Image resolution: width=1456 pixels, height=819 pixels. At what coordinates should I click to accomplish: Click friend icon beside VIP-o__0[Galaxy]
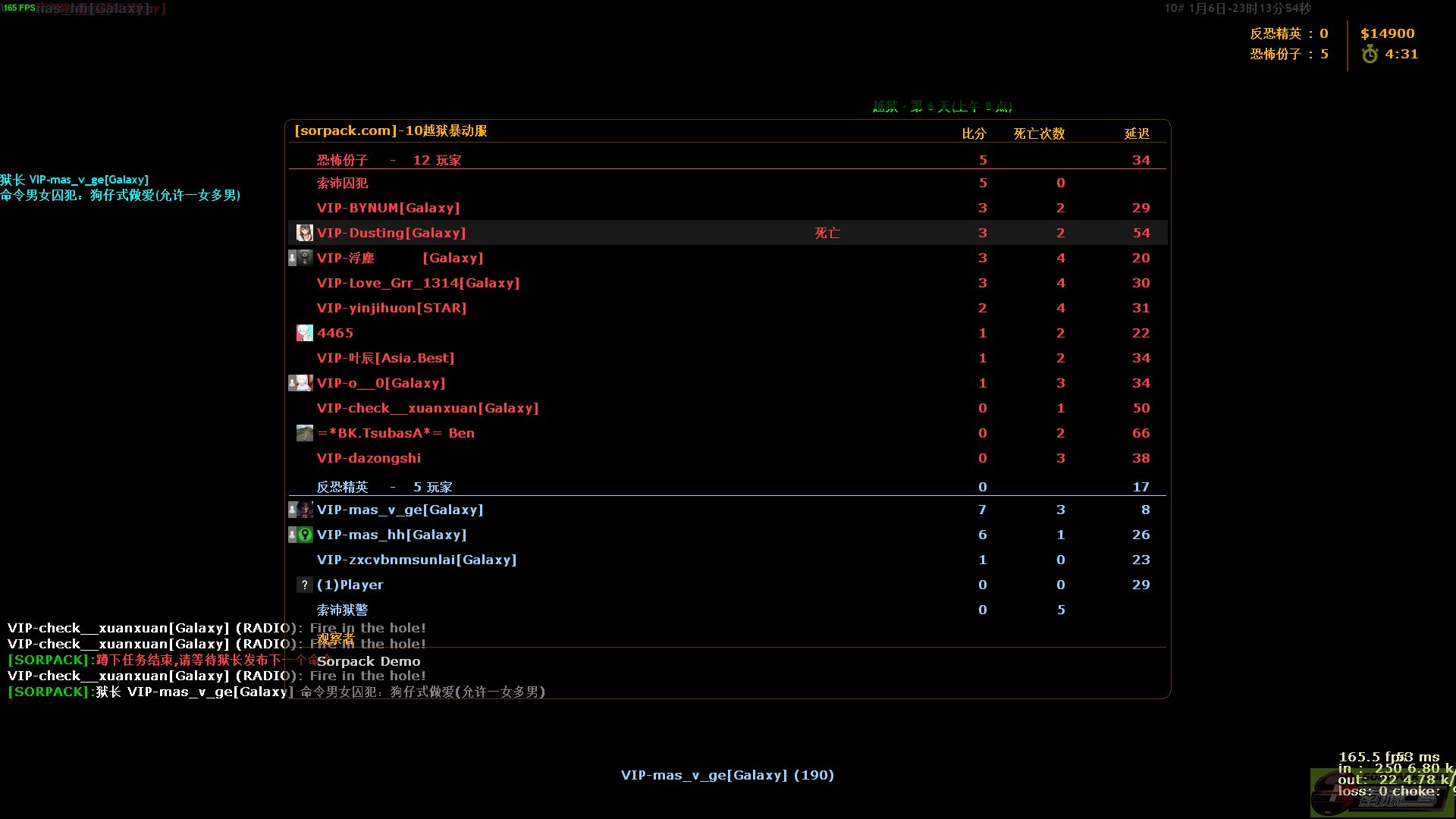pos(293,383)
